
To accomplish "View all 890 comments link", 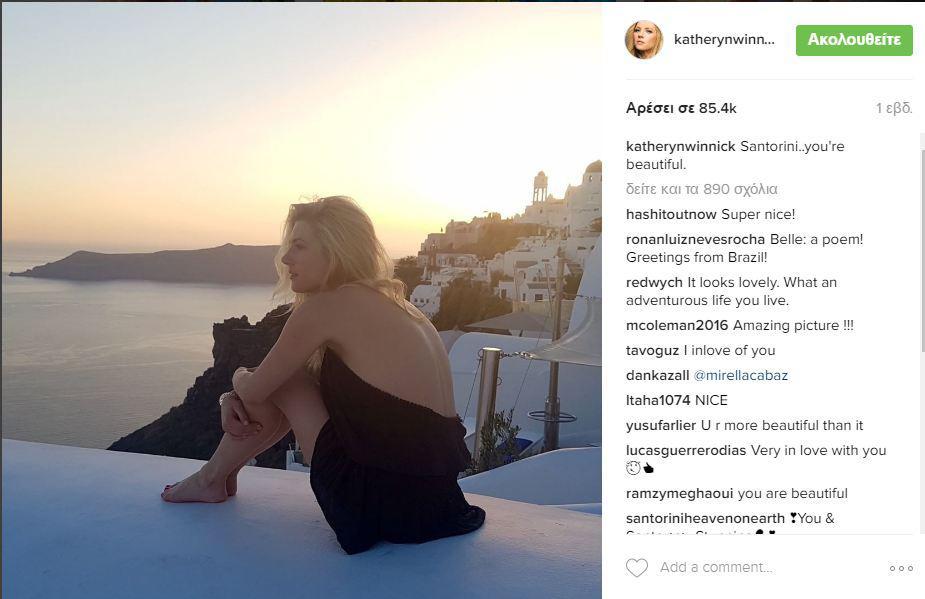I will pos(701,189).
